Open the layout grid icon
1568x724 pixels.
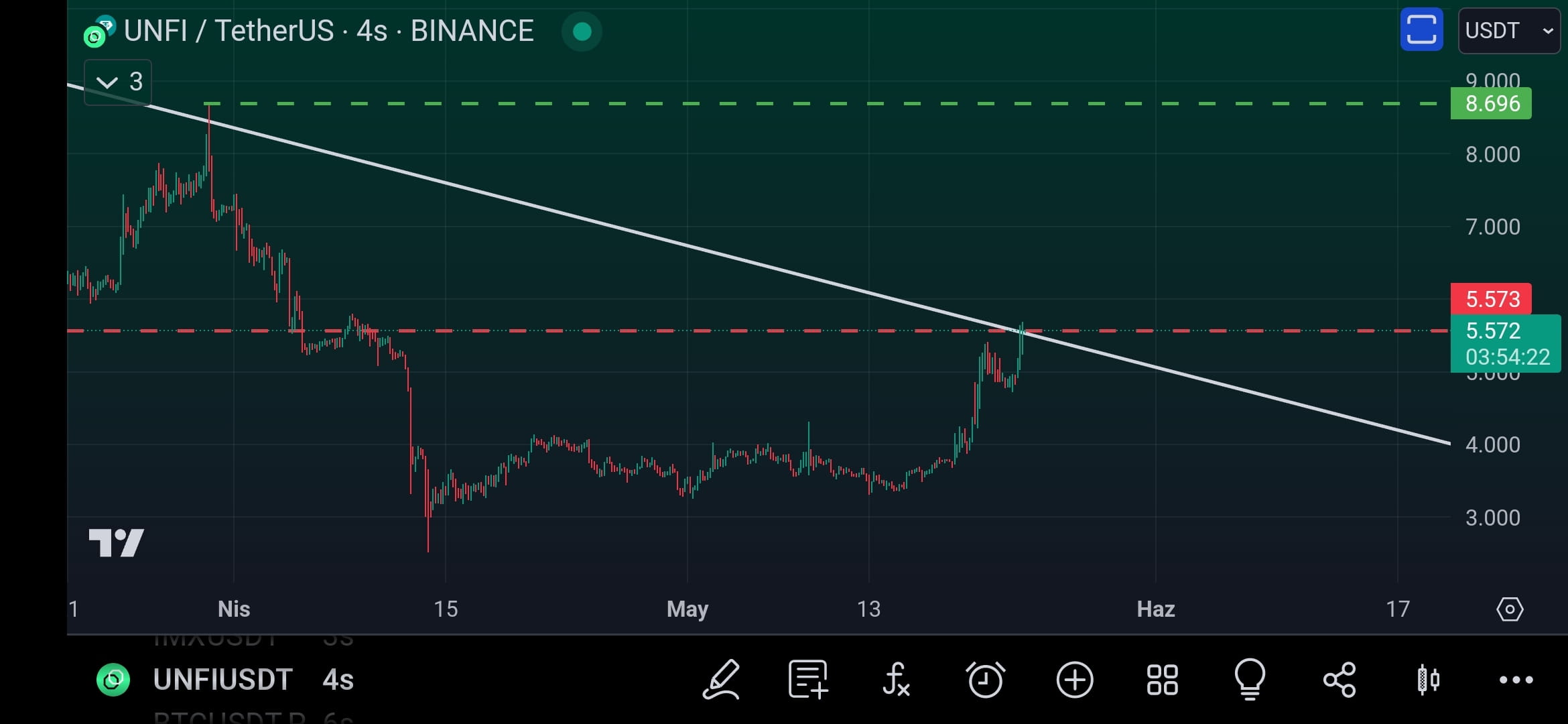(x=1163, y=680)
